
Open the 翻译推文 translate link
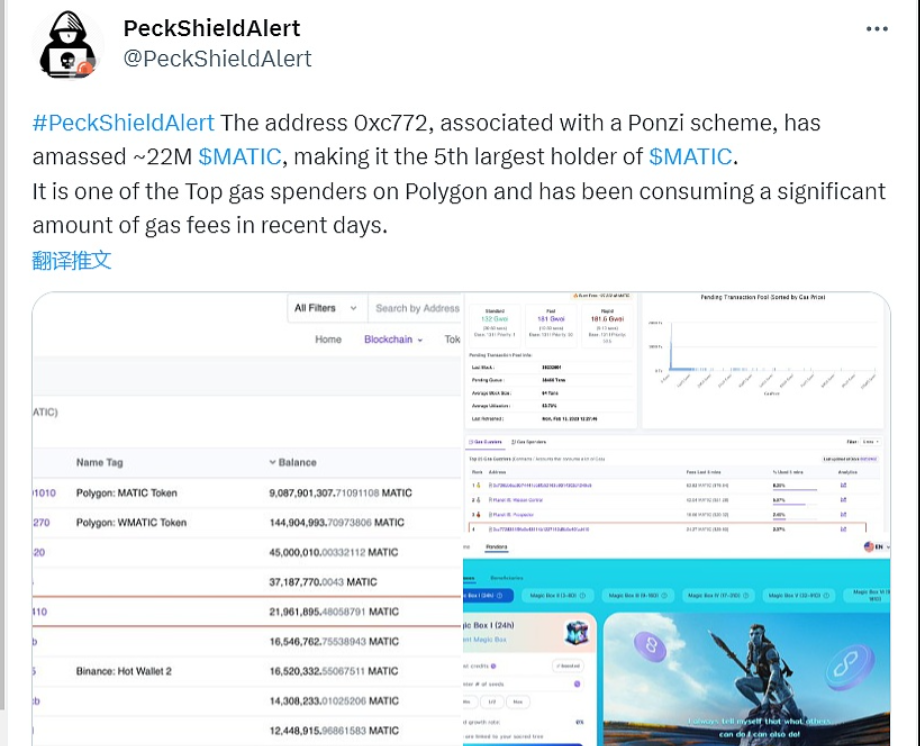(71, 260)
